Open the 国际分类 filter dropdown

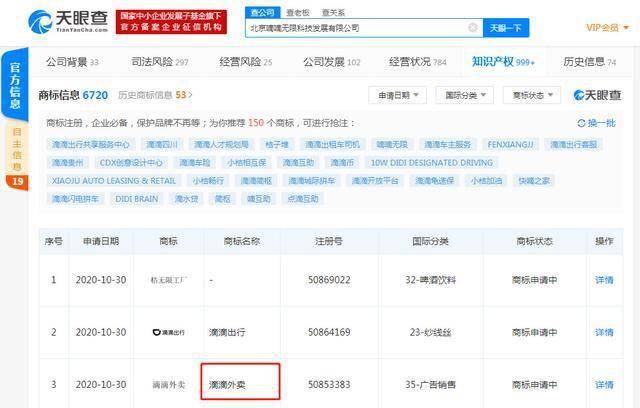point(465,95)
